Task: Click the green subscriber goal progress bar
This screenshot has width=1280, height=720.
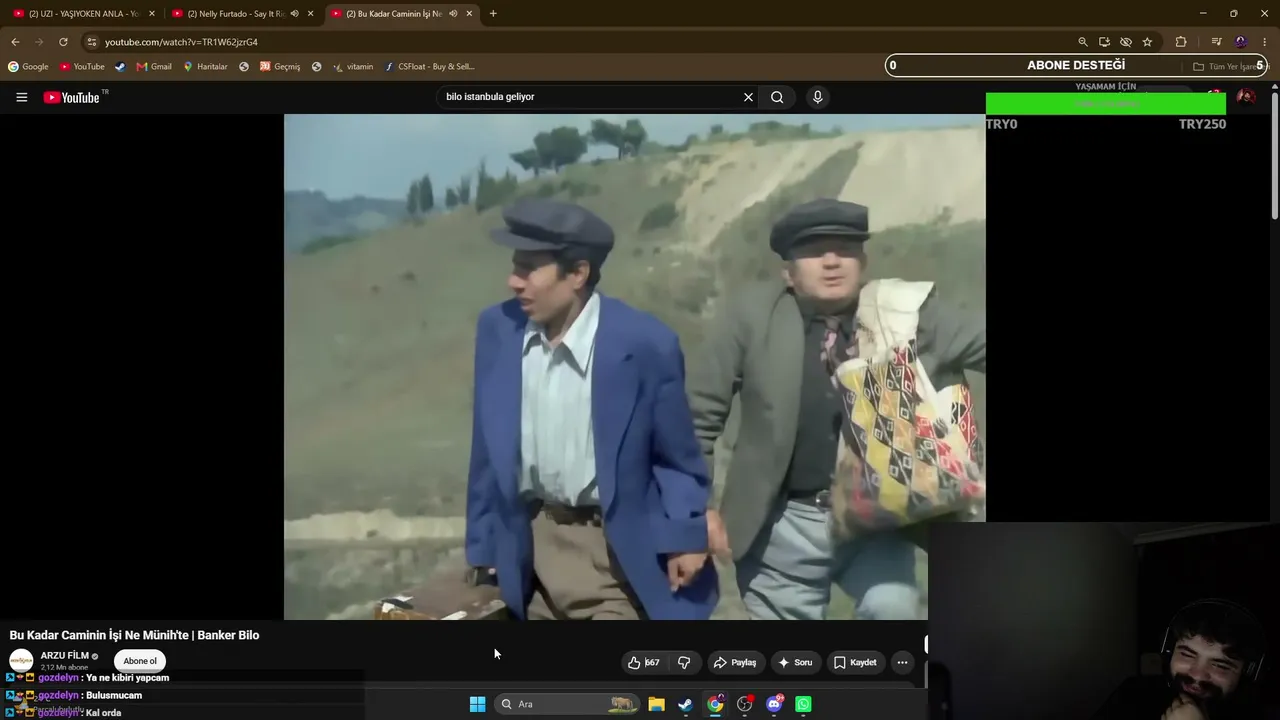Action: coord(1105,104)
